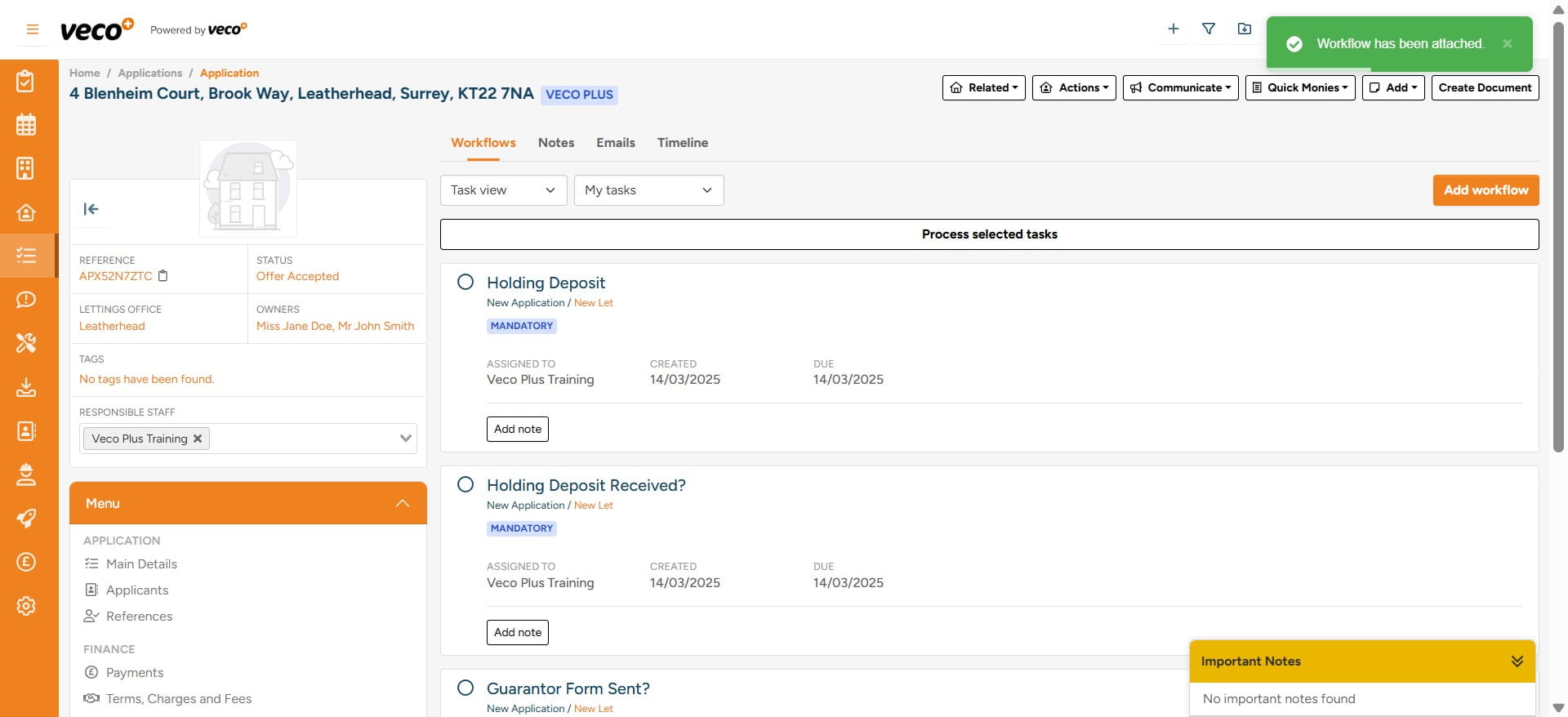This screenshot has height=717, width=1568.
Task: Open the pound accounts sidebar icon
Action: click(26, 562)
